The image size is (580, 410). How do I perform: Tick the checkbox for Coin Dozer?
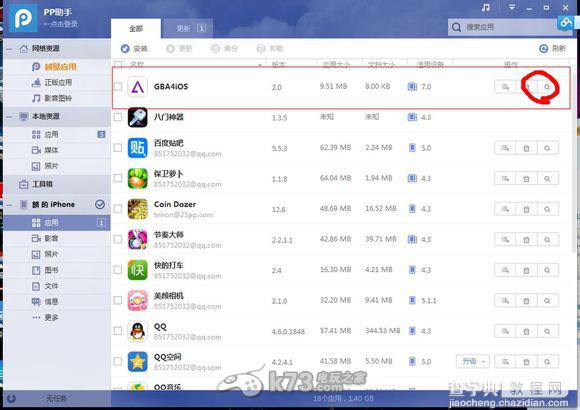coord(118,209)
